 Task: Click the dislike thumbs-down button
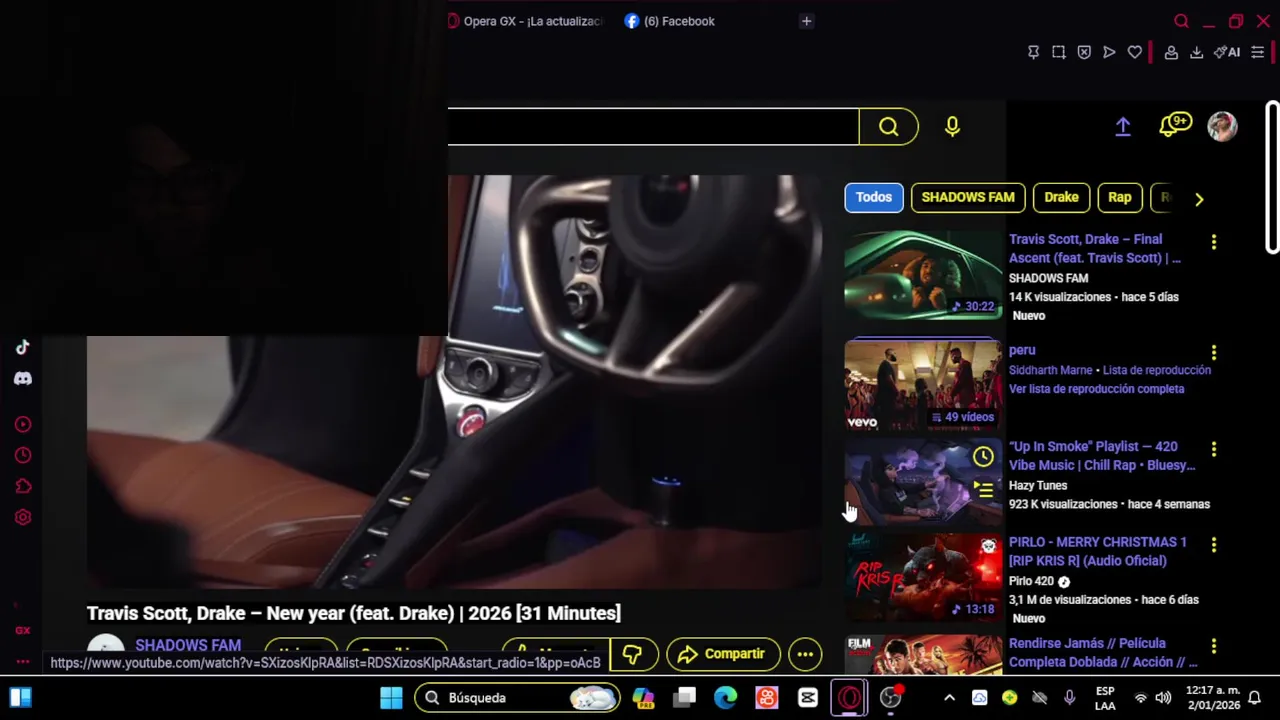click(x=633, y=654)
